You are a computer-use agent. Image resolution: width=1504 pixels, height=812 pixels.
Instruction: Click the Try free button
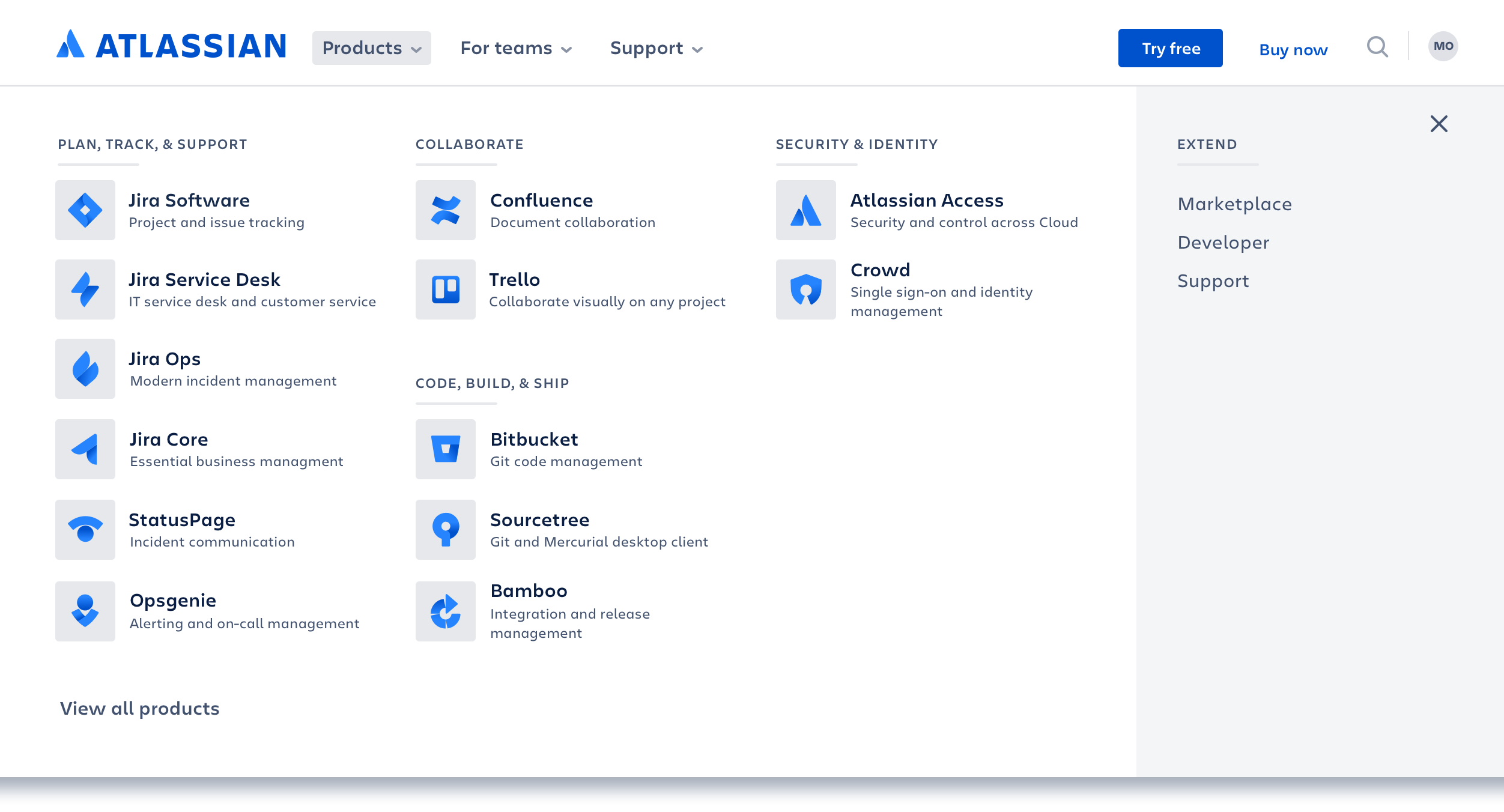click(x=1170, y=48)
